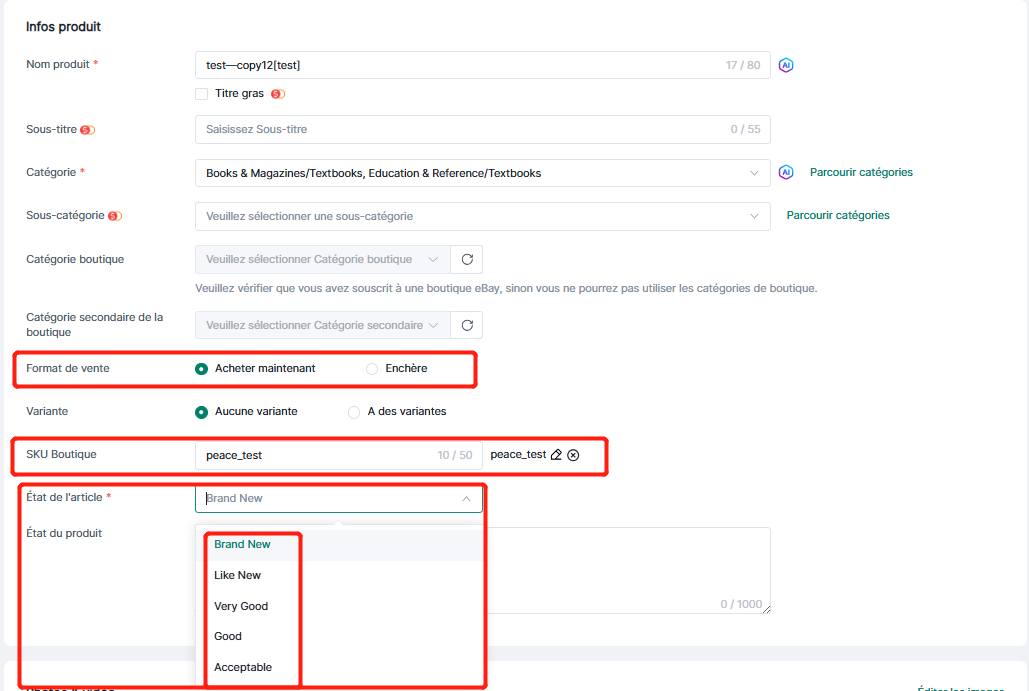Click the AI icon beside the Catégorie field

tap(786, 172)
